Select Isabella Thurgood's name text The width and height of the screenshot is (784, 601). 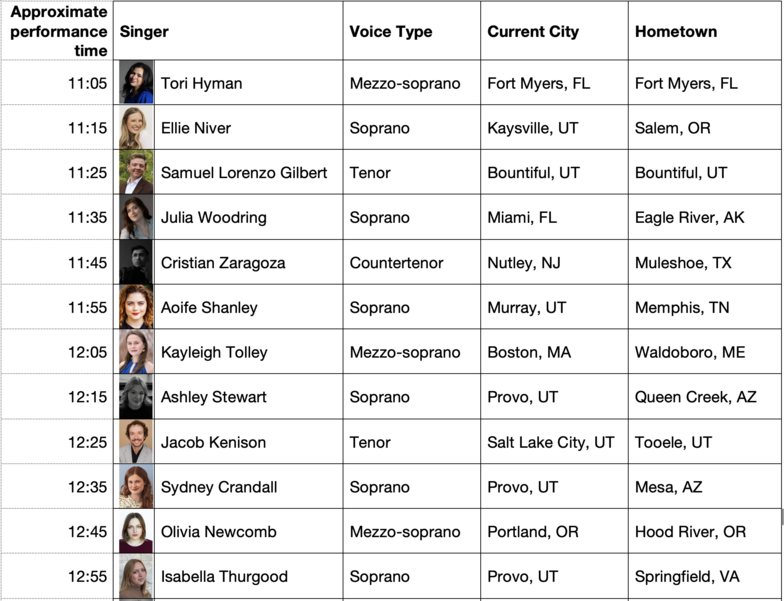(x=224, y=576)
